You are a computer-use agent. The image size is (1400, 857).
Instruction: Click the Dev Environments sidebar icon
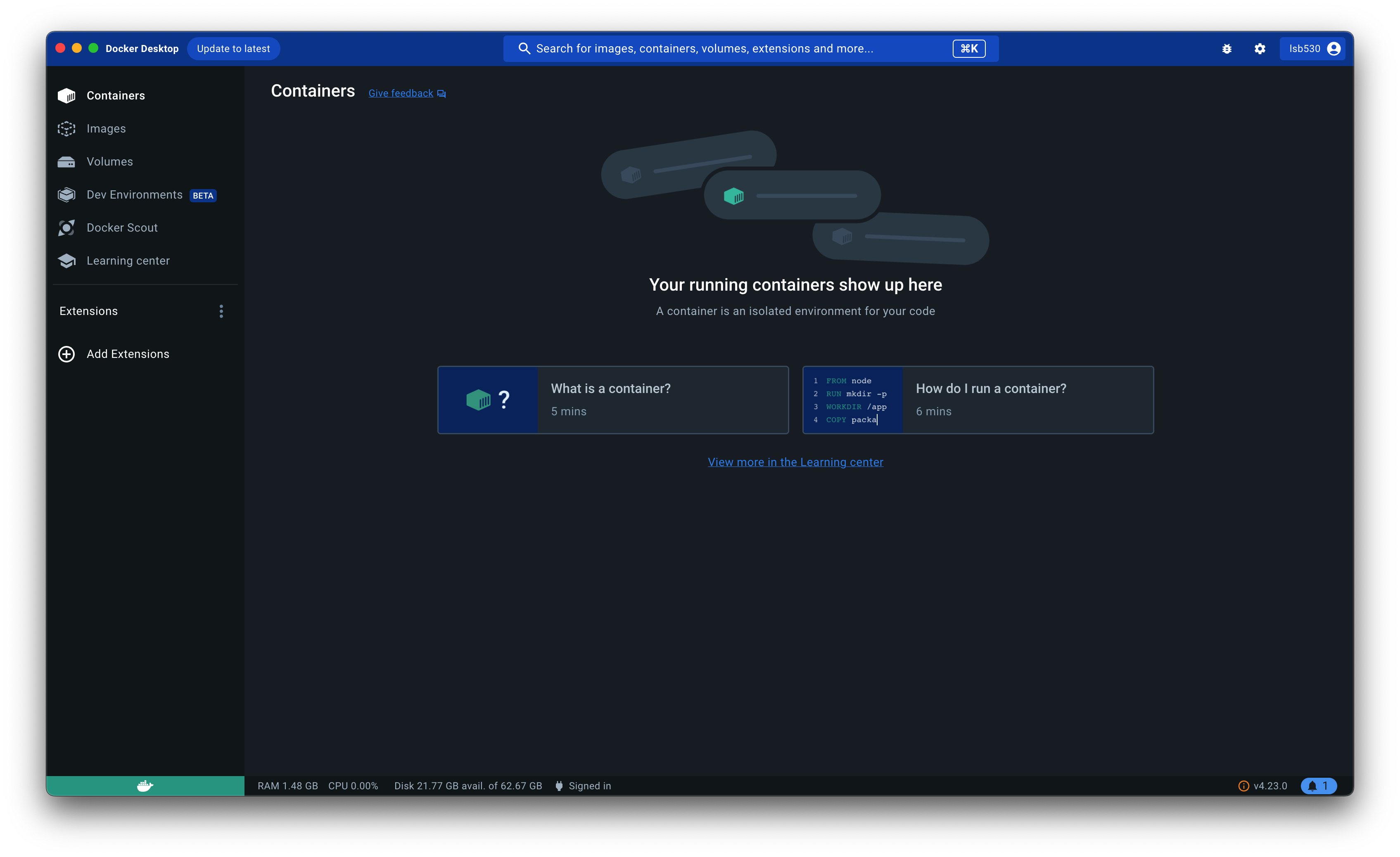tap(66, 195)
